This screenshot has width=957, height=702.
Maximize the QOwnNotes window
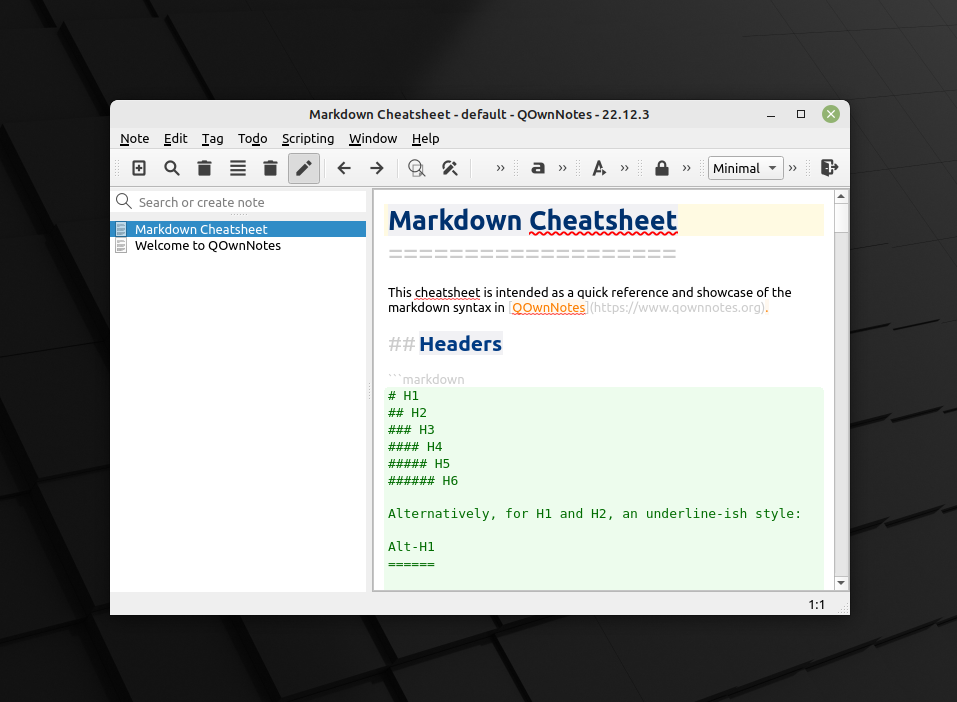pyautogui.click(x=801, y=114)
